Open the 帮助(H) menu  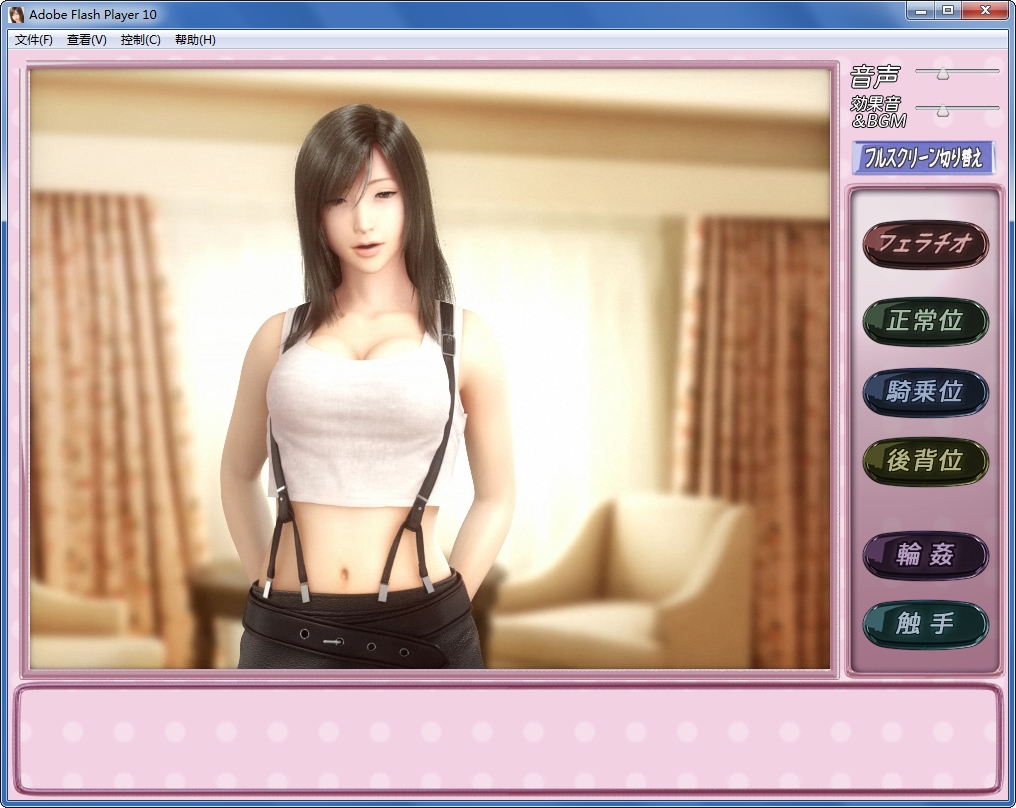(x=195, y=40)
